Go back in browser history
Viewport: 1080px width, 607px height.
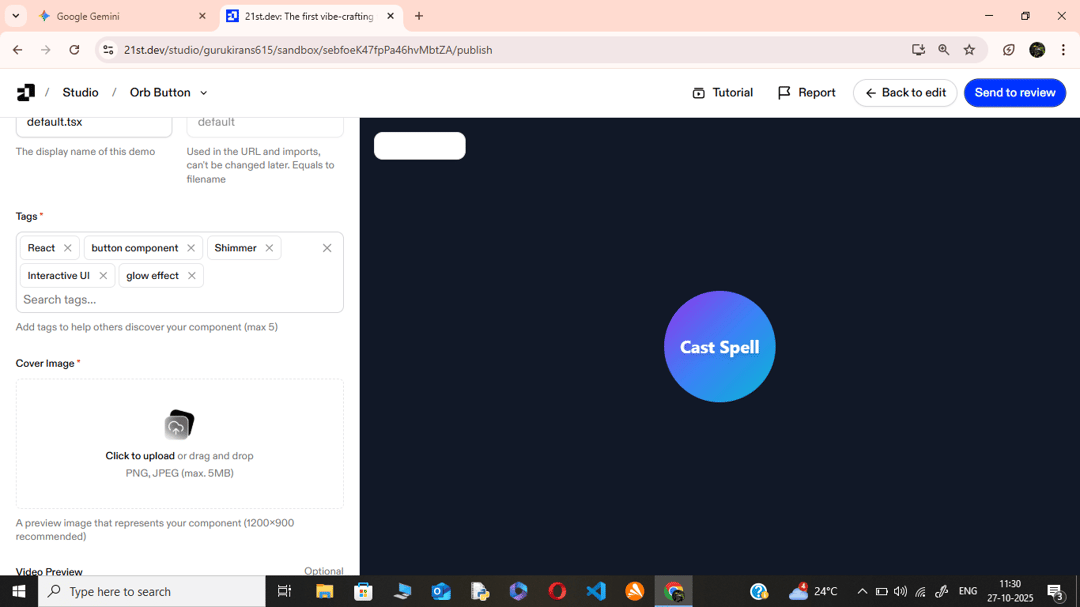[x=18, y=50]
